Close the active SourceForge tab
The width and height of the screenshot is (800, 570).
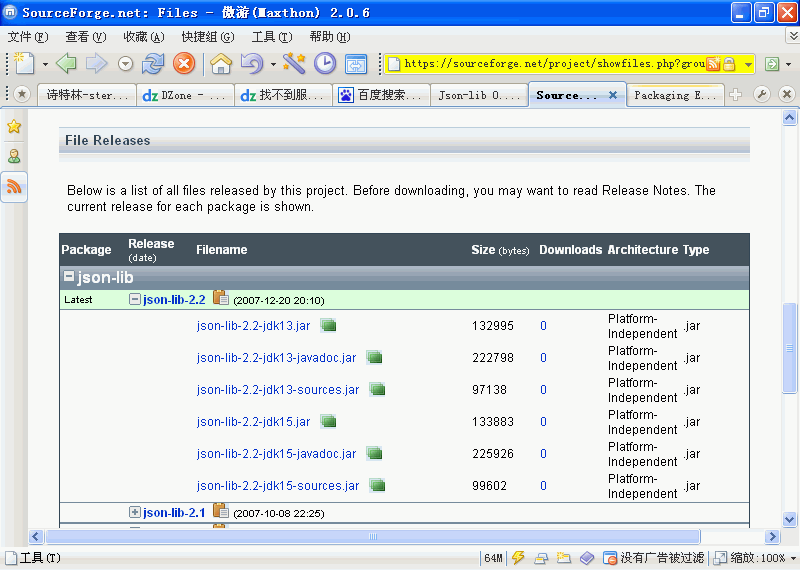pos(613,95)
